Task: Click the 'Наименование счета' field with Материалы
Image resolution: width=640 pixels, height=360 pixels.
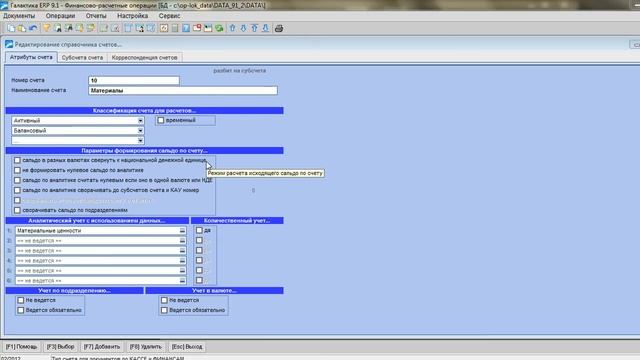Action: pos(183,91)
